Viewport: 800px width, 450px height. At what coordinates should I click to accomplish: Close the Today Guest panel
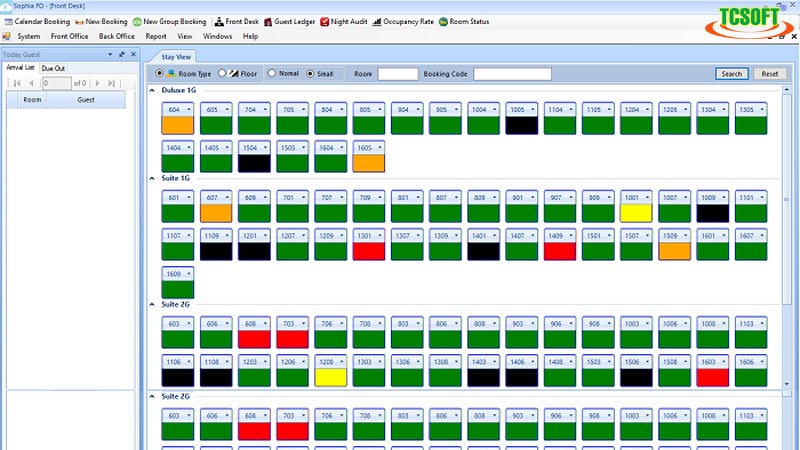click(133, 54)
